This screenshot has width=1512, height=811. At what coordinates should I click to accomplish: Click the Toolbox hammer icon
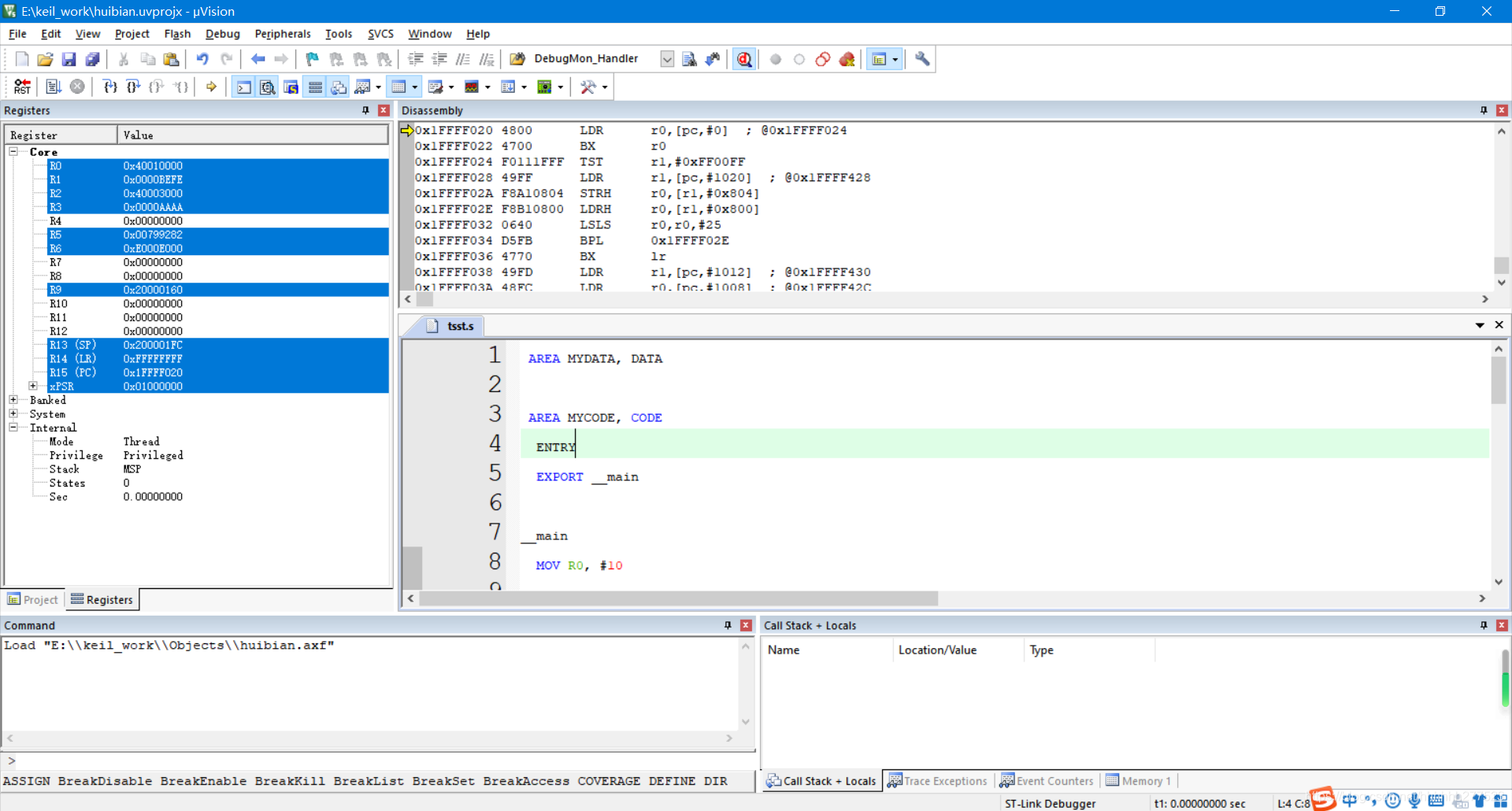point(587,87)
